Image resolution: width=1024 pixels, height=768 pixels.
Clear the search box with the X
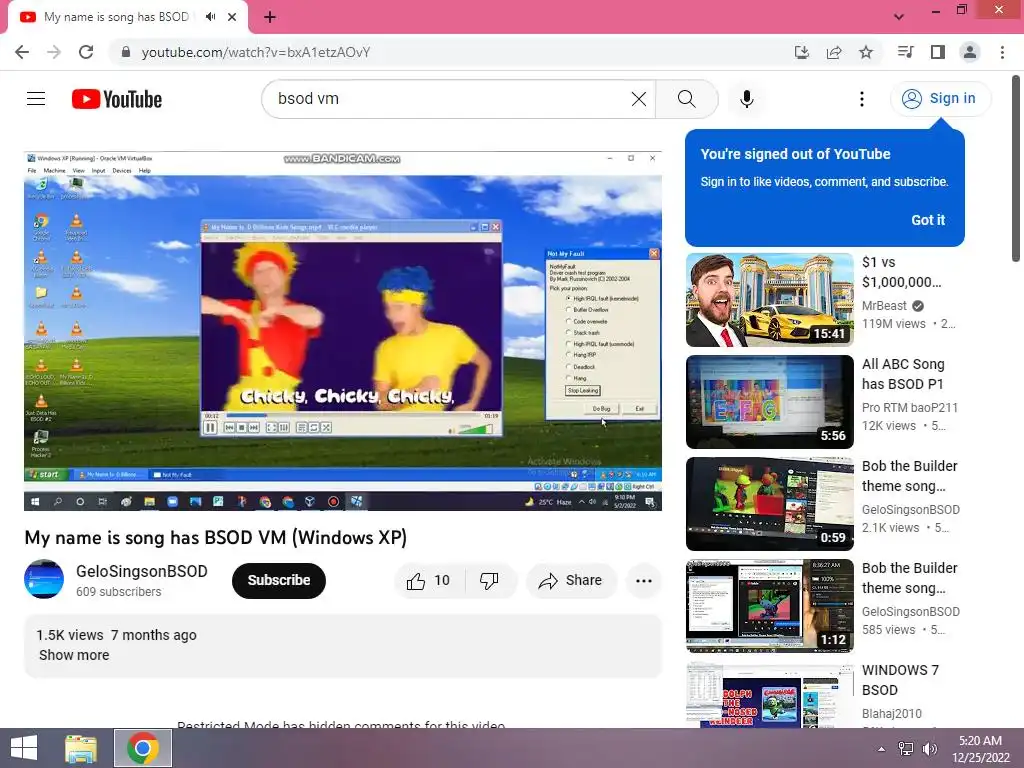click(639, 99)
